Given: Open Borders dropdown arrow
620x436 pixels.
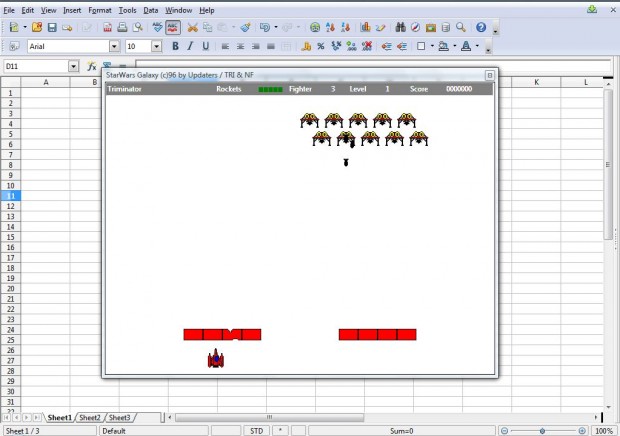Looking at the screenshot, I should pos(432,46).
